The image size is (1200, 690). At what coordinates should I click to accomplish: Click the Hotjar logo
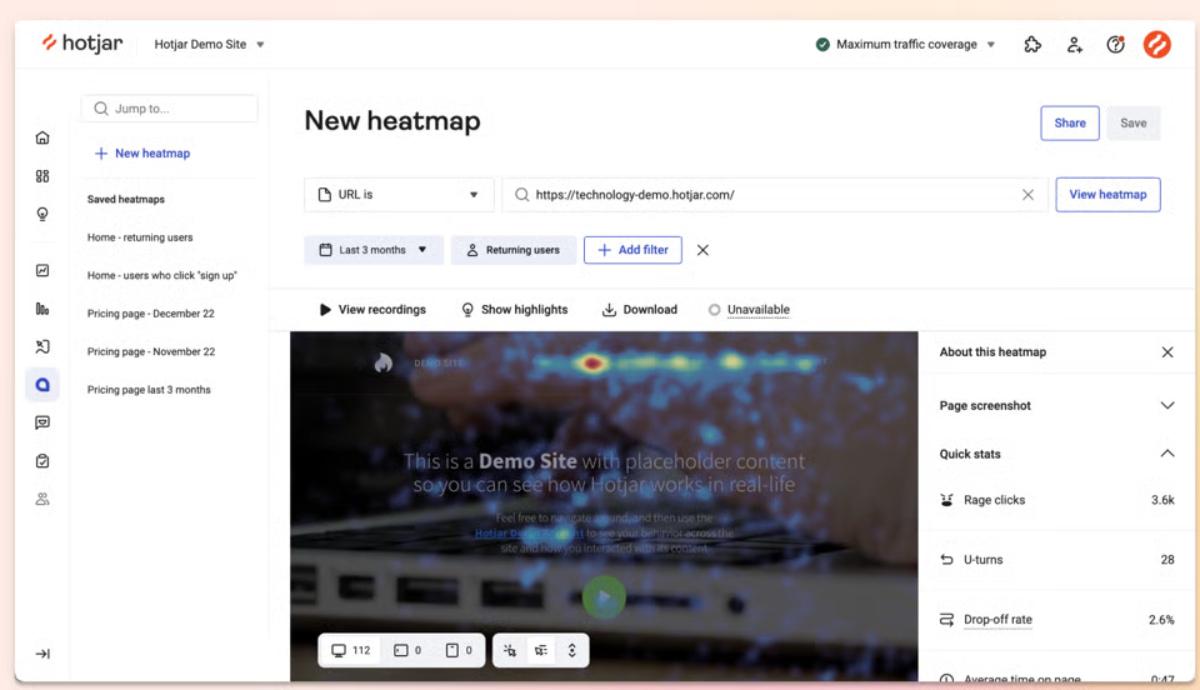[81, 44]
